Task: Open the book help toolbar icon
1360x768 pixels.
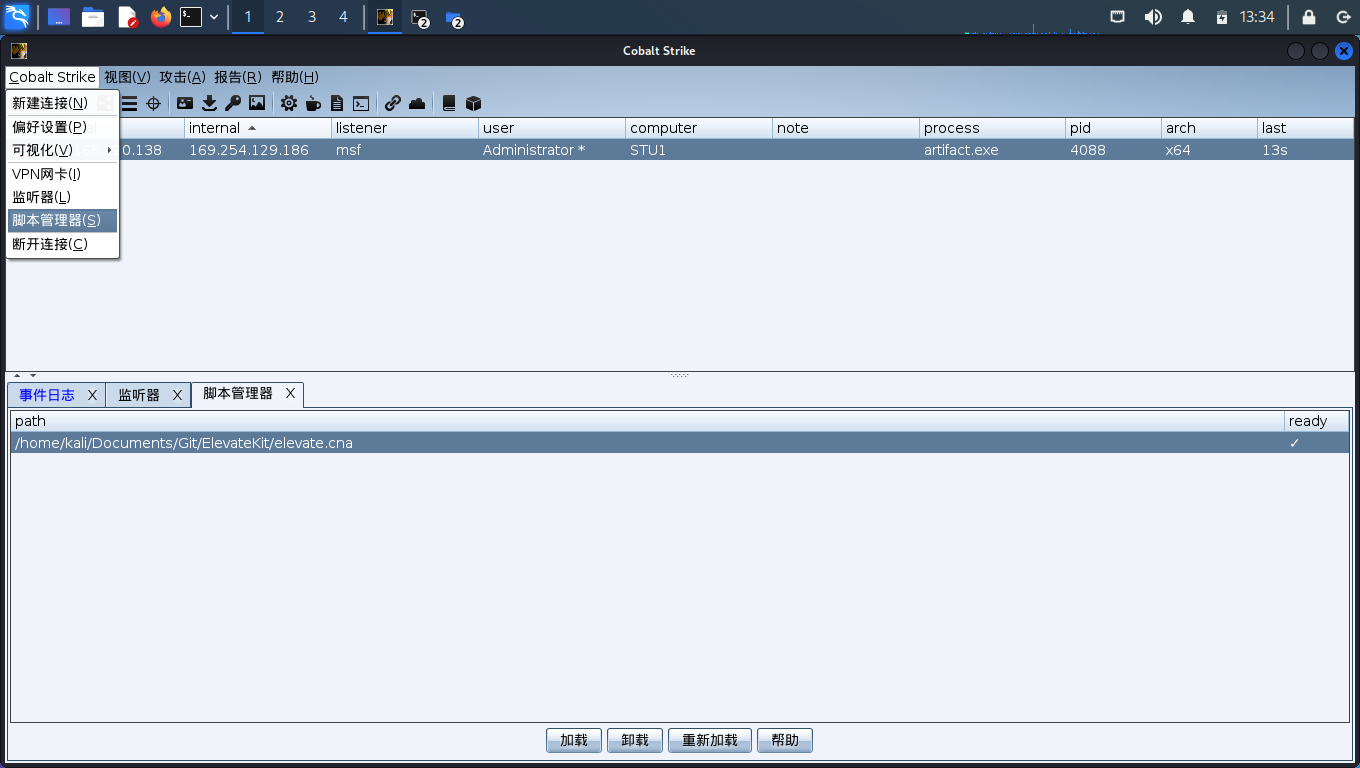Action: coord(449,103)
